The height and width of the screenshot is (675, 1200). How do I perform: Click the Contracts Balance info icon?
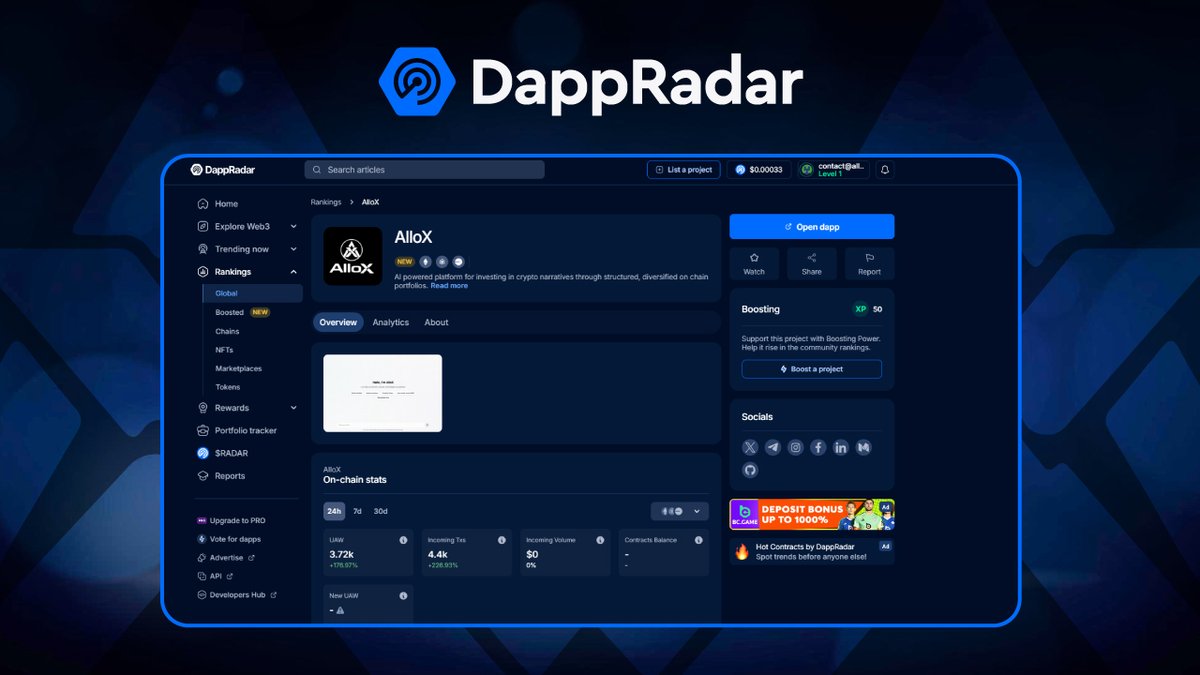point(699,540)
